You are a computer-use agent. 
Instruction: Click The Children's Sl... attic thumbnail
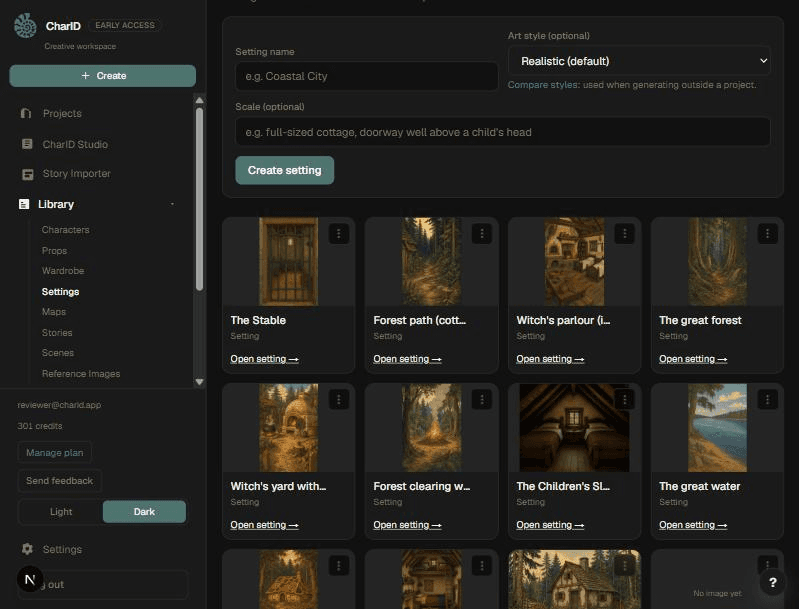(x=574, y=428)
